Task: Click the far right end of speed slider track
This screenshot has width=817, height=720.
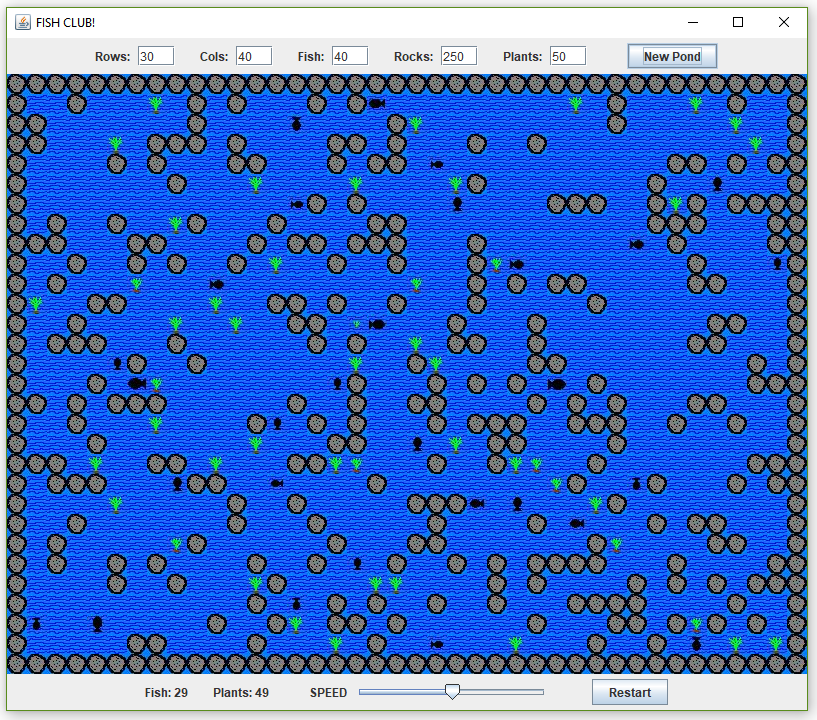Action: coord(542,692)
